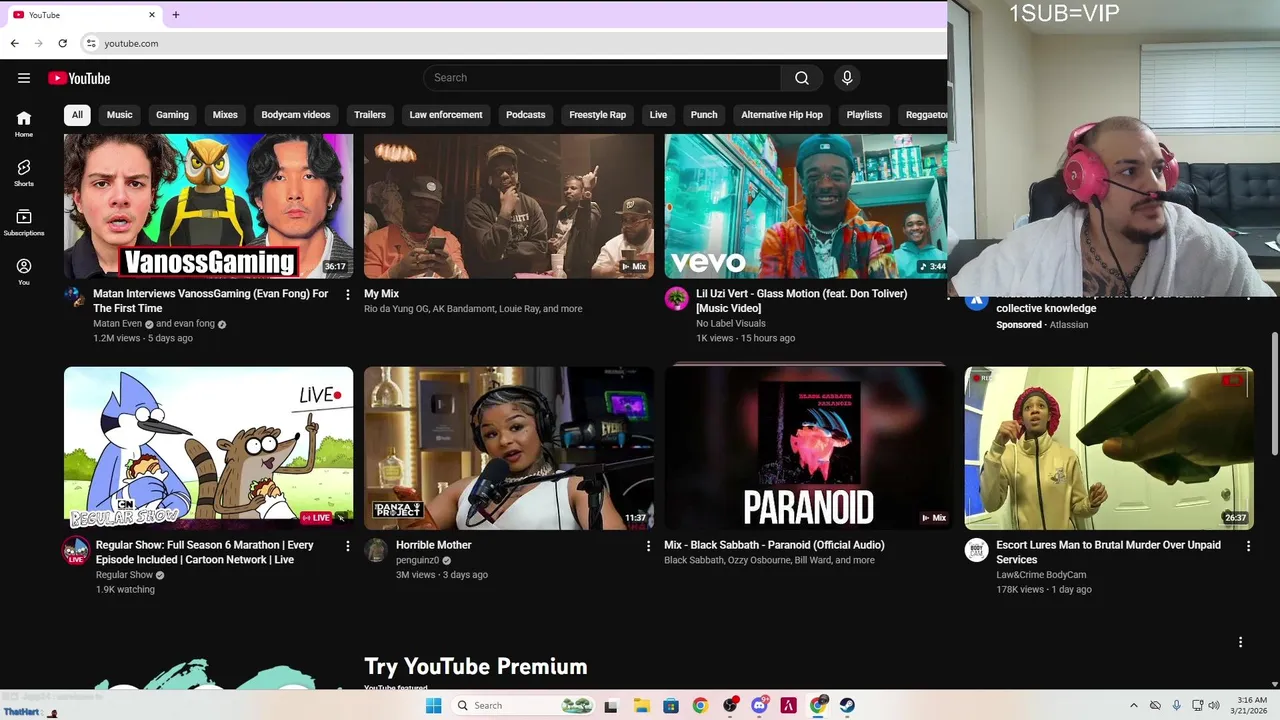This screenshot has height=720, width=1280.
Task: Open the You section in the sidebar
Action: tap(24, 272)
